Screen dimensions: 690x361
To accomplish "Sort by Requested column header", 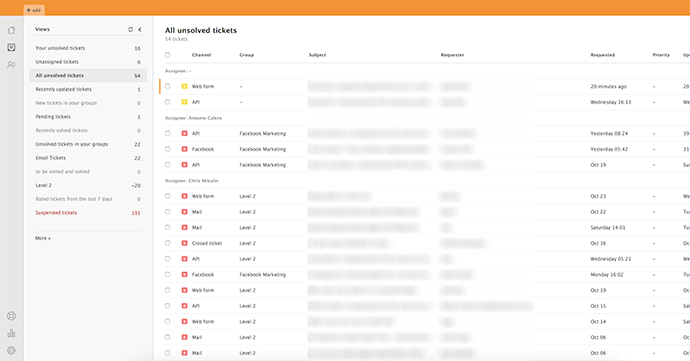I will [602, 55].
